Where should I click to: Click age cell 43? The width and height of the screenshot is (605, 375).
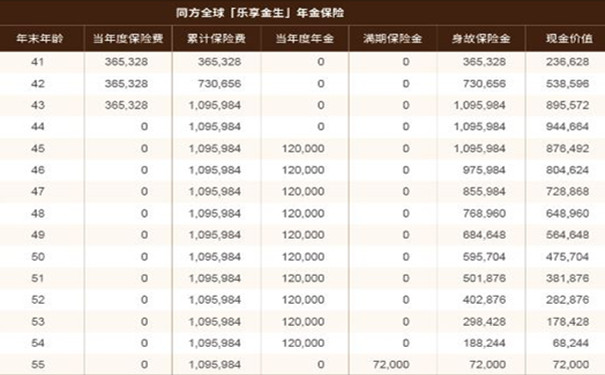tap(37, 105)
